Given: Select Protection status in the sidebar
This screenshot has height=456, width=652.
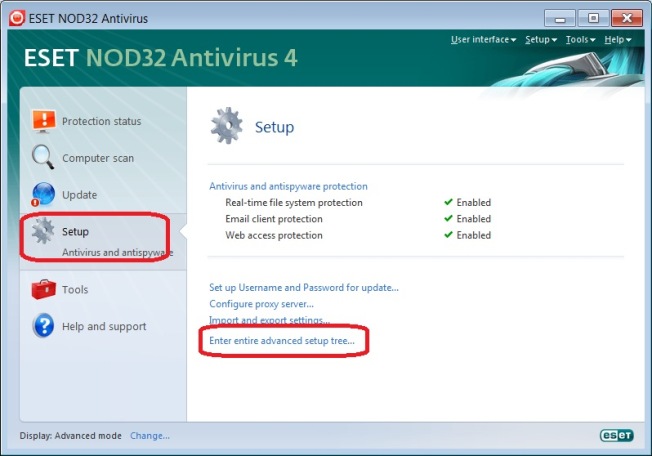Looking at the screenshot, I should point(101,121).
